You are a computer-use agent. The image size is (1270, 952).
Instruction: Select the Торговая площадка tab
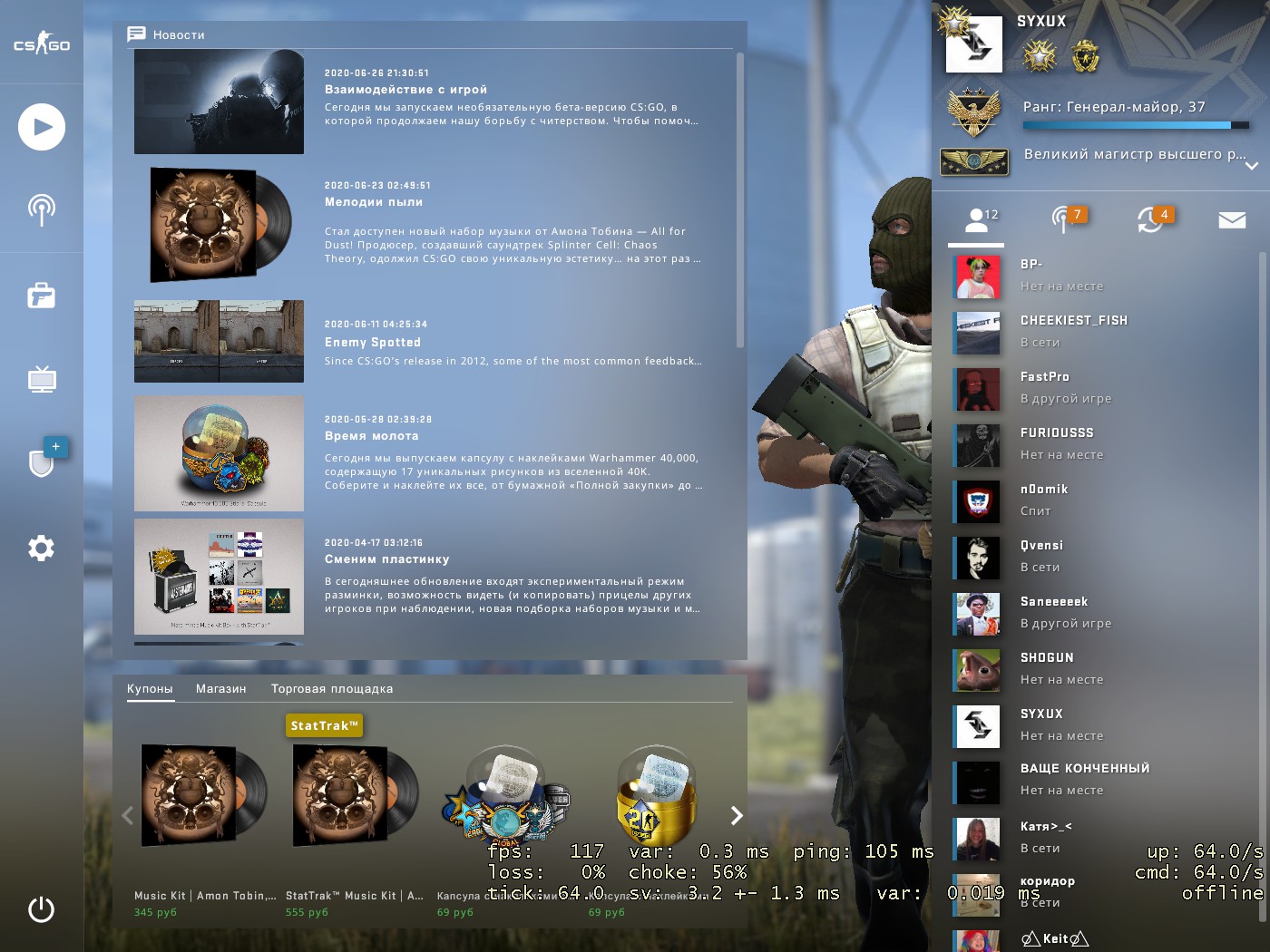(332, 689)
